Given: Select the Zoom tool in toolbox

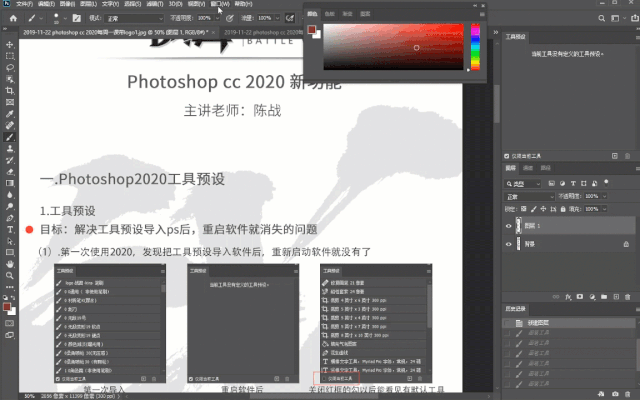Looking at the screenshot, I should click(x=10, y=276).
